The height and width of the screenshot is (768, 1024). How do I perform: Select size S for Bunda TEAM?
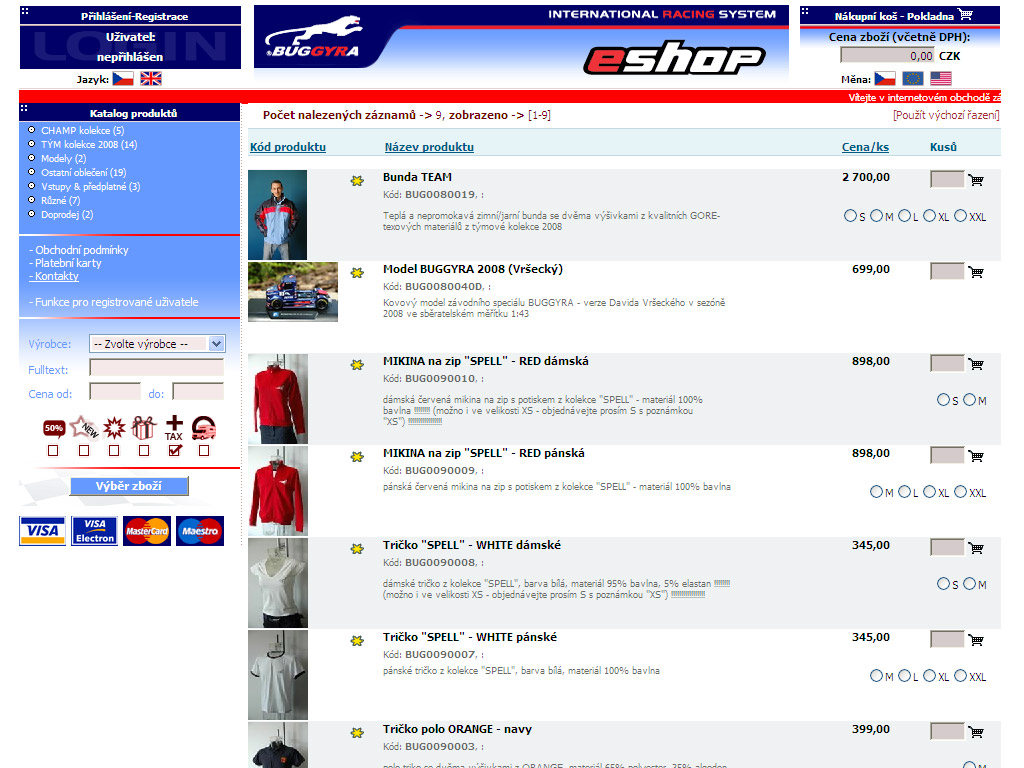coord(850,216)
